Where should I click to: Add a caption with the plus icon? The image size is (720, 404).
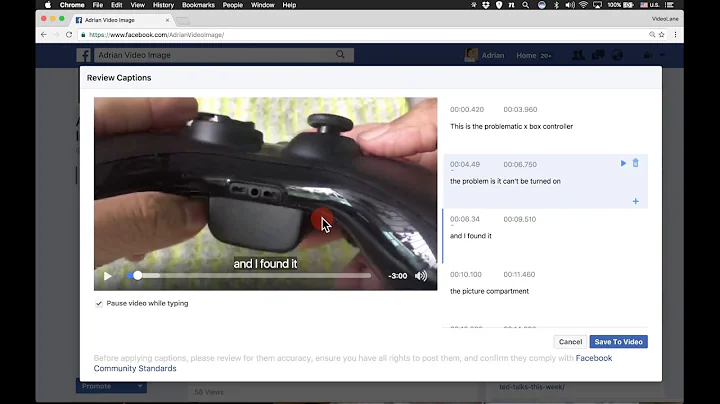tap(636, 201)
